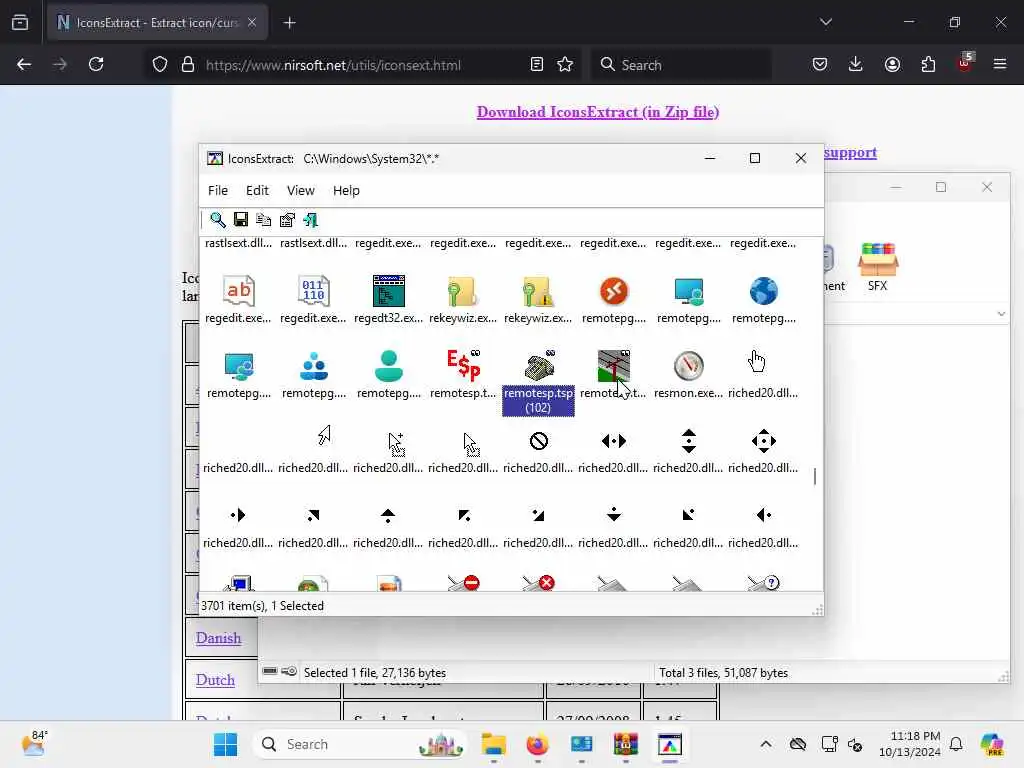Viewport: 1024px width, 768px height.
Task: Select the riched20.dll vertical scroll arrows cursor
Action: point(688,441)
